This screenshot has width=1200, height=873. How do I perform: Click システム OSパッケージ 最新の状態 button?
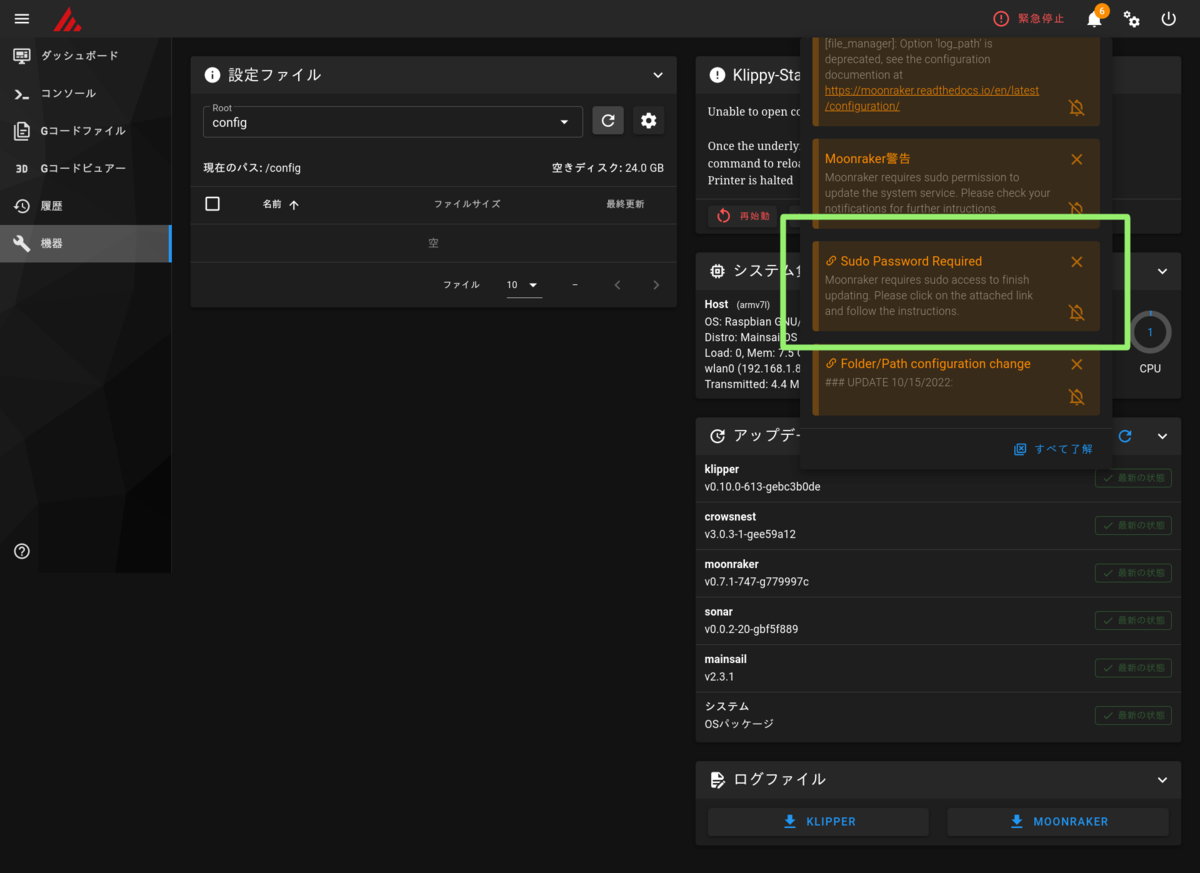coord(1133,715)
